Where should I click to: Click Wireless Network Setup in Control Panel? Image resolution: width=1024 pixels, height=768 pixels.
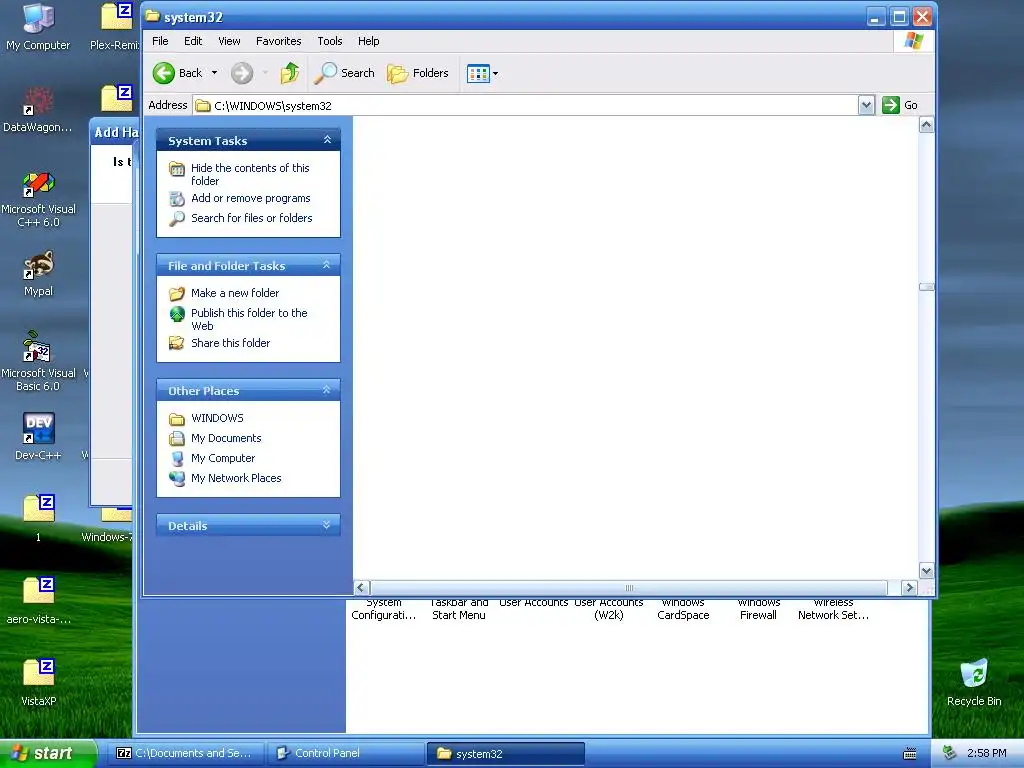[833, 609]
